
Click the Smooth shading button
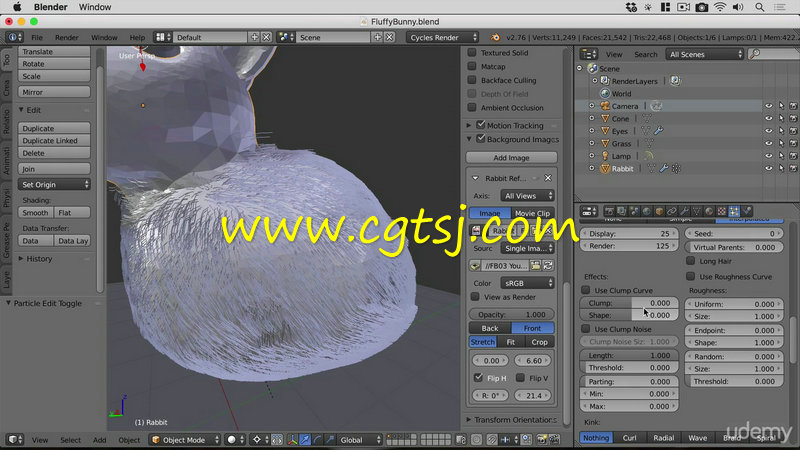(36, 213)
